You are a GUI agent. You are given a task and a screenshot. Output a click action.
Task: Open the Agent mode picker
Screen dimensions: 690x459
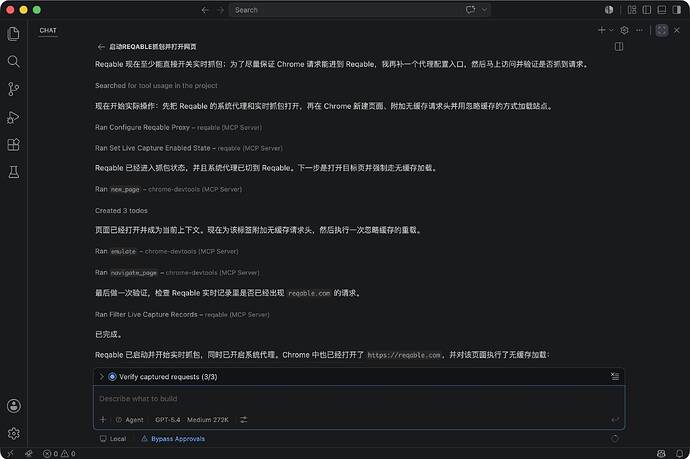130,420
